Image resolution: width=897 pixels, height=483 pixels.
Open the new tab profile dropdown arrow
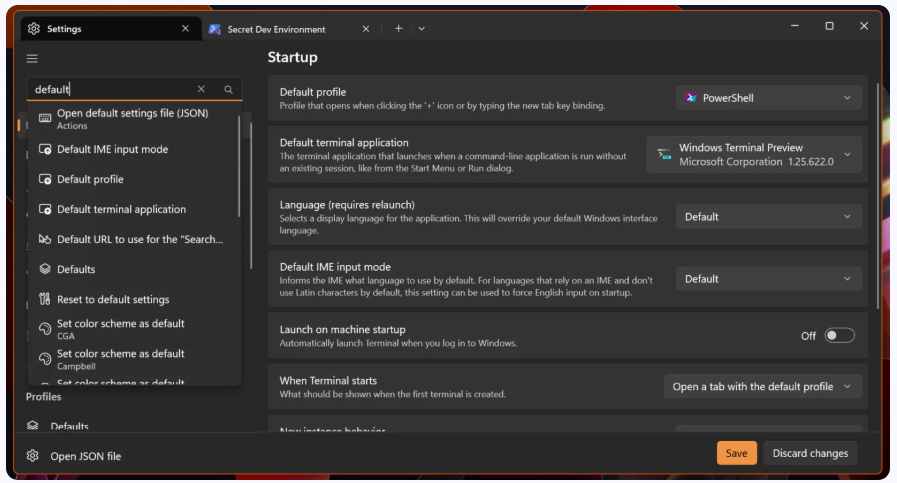422,29
